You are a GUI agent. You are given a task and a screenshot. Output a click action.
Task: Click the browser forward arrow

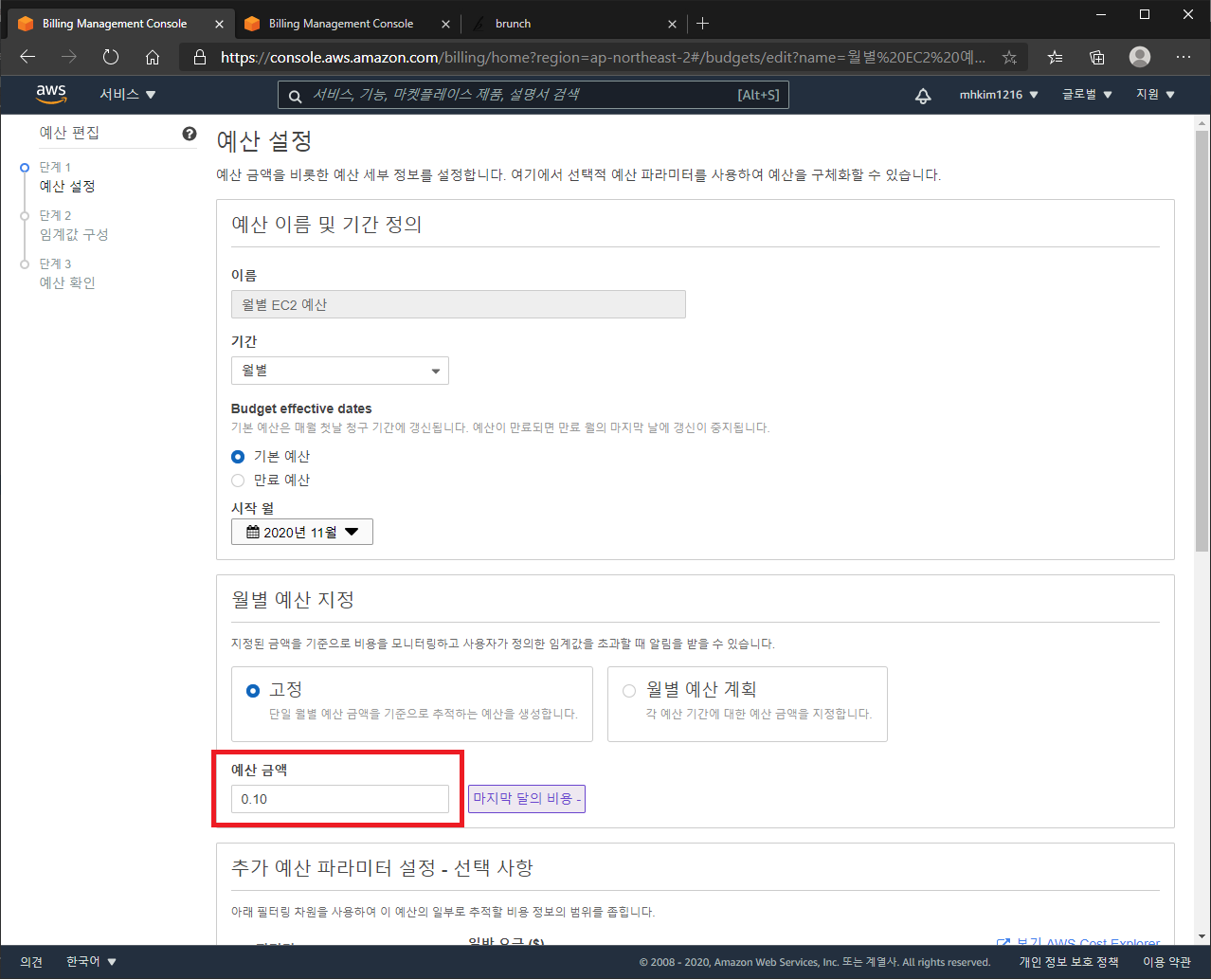tap(69, 57)
